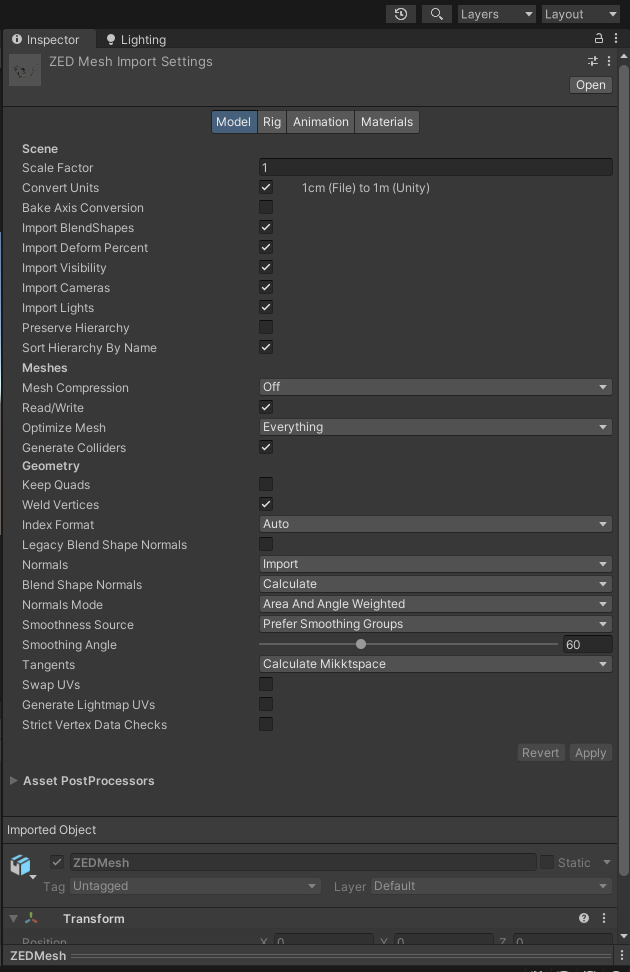This screenshot has height=972, width=630.
Task: Click Transform component kebab menu
Action: pos(604,918)
